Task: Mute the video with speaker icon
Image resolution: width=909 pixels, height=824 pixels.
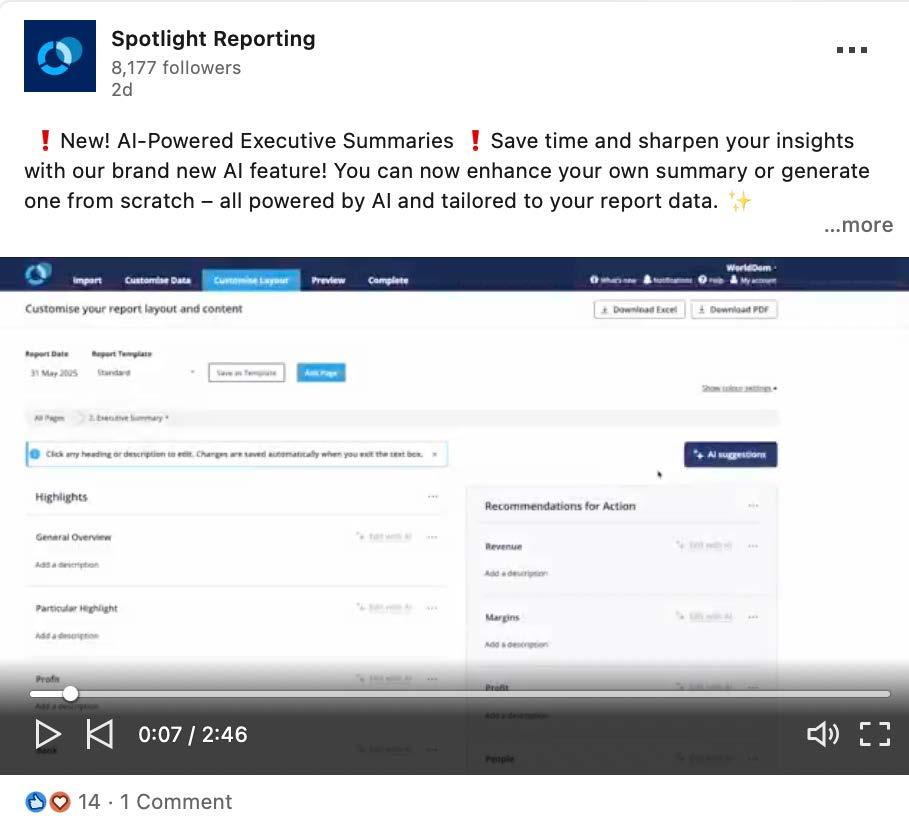Action: 823,734
